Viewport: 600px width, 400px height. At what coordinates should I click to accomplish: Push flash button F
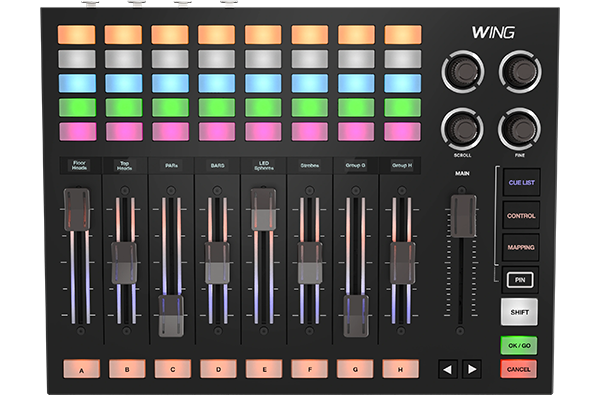pos(310,369)
